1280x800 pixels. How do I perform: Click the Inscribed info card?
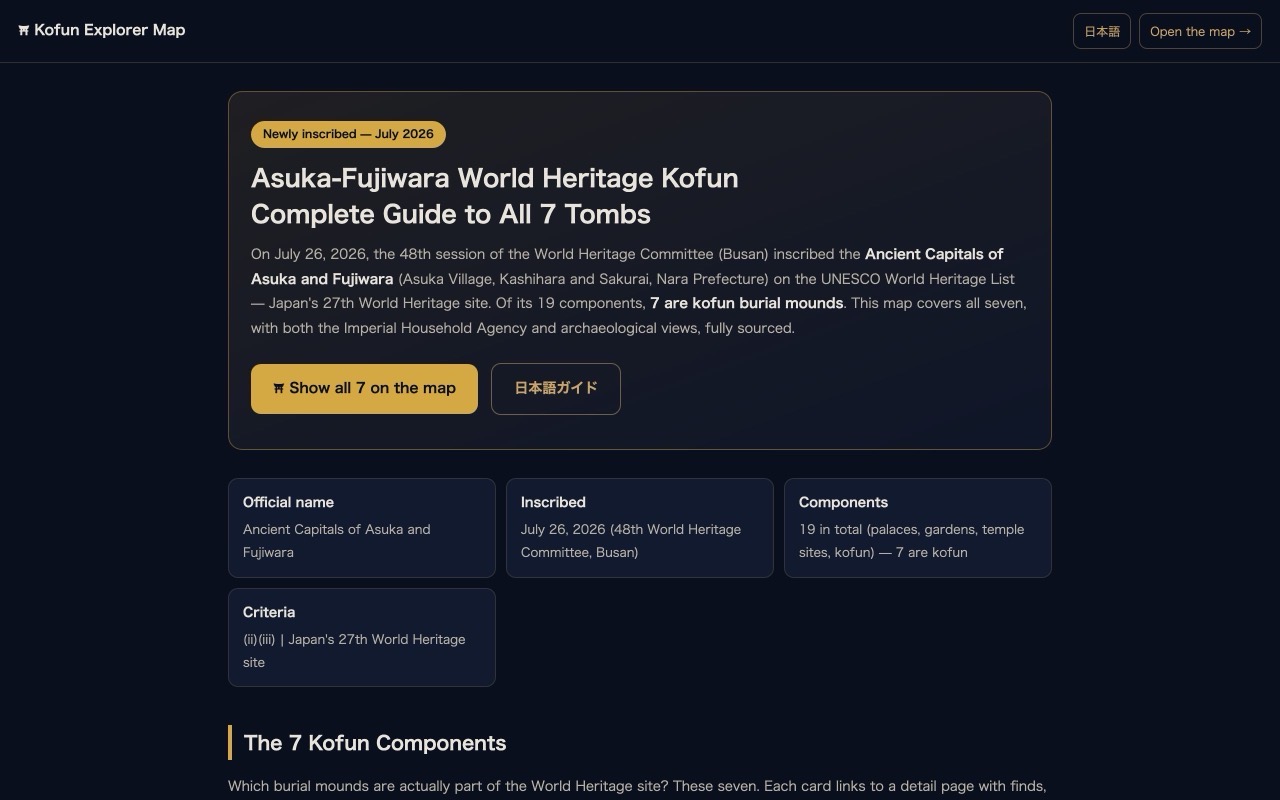[640, 528]
